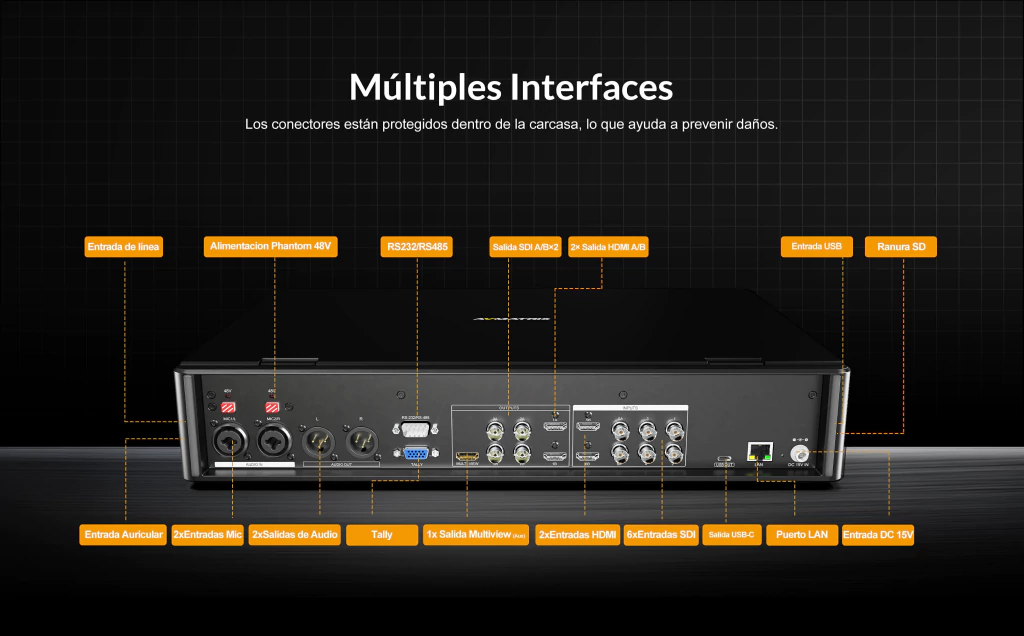Click the right XLR audio output connector
Viewport: 1024px width, 636px height.
[360, 439]
